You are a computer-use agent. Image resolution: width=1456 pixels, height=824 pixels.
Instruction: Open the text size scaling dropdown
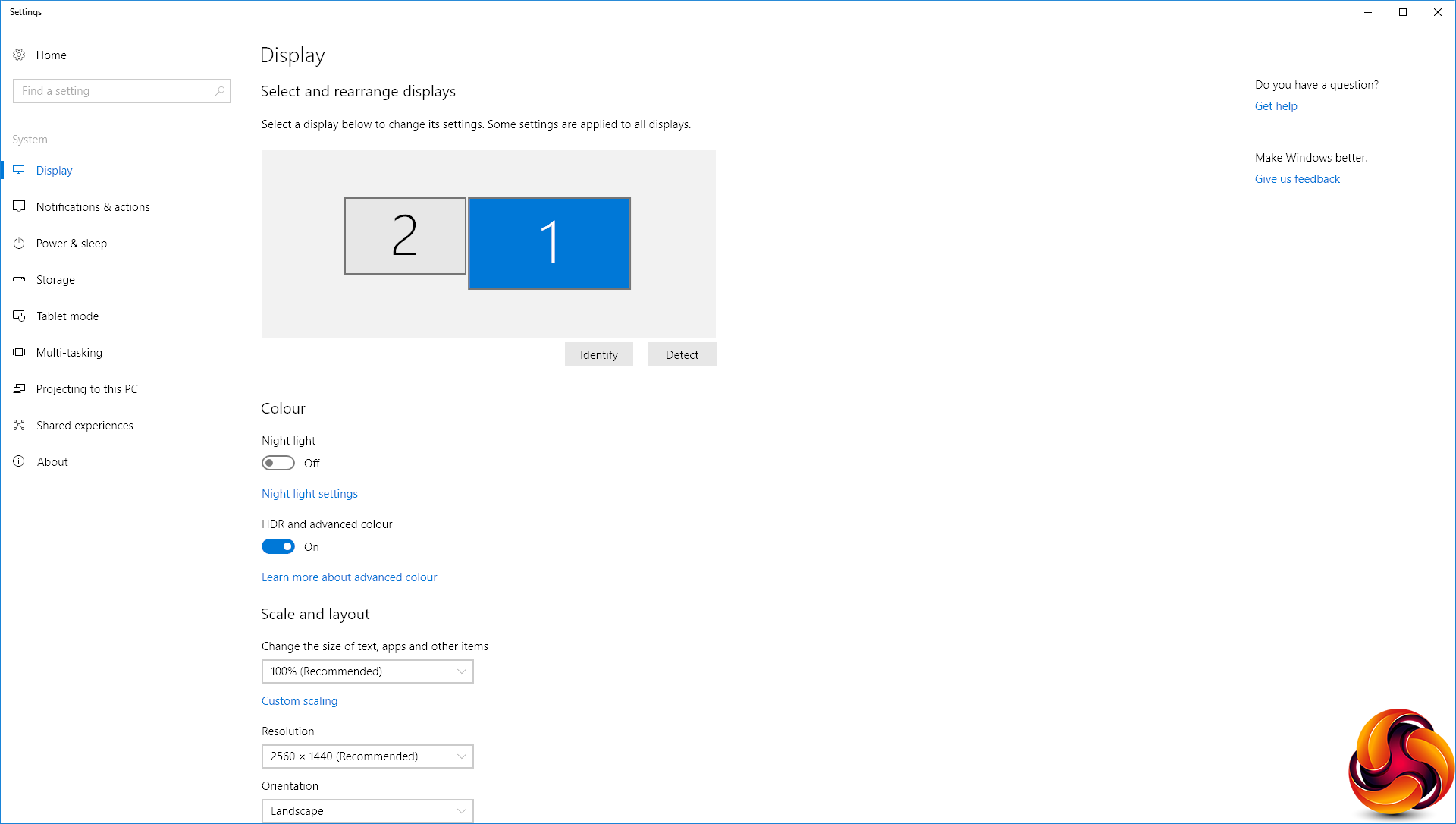[367, 671]
